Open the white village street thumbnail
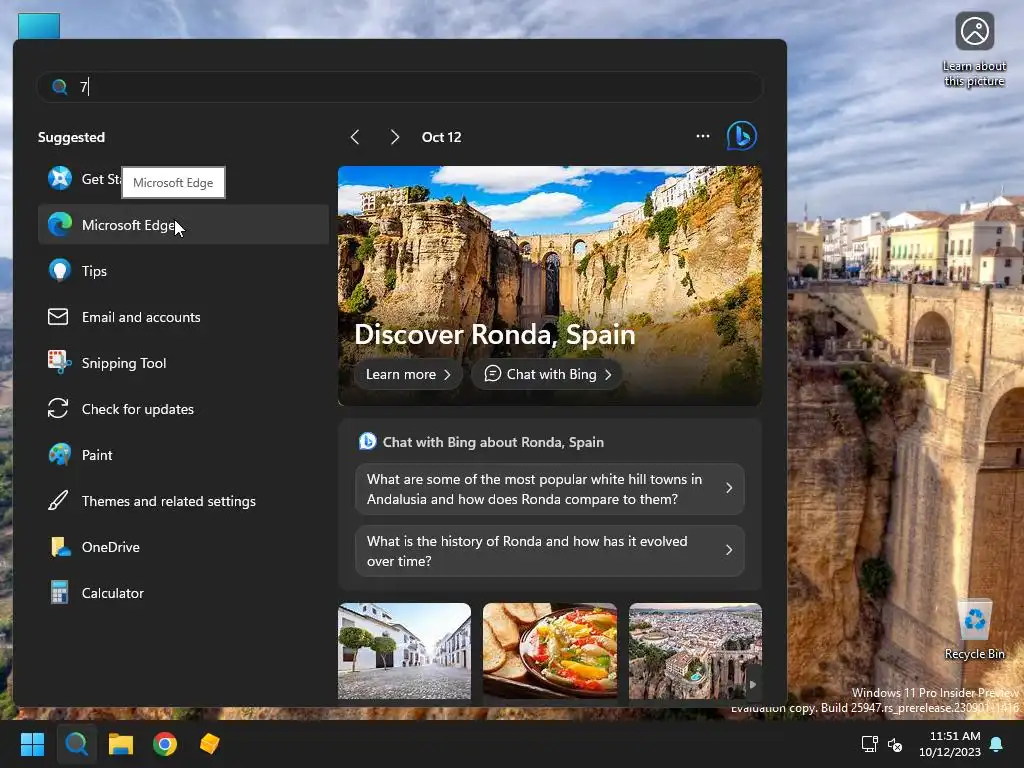This screenshot has height=768, width=1024. pyautogui.click(x=404, y=651)
